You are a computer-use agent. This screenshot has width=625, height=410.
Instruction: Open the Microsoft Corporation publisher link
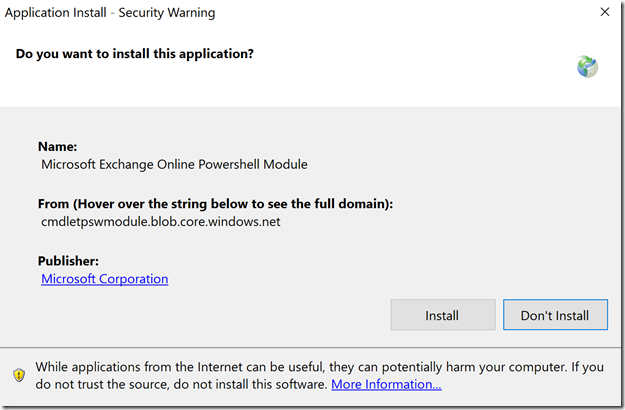[x=104, y=279]
